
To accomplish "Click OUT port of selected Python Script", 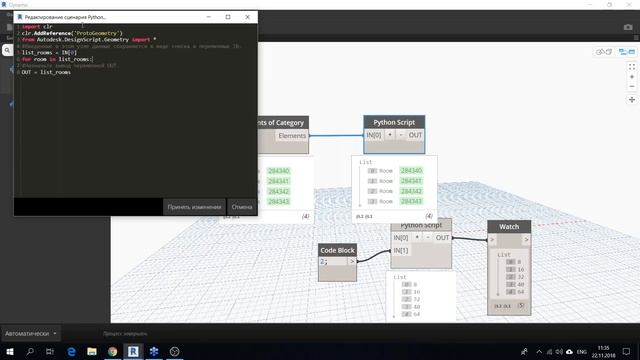I will click(415, 135).
